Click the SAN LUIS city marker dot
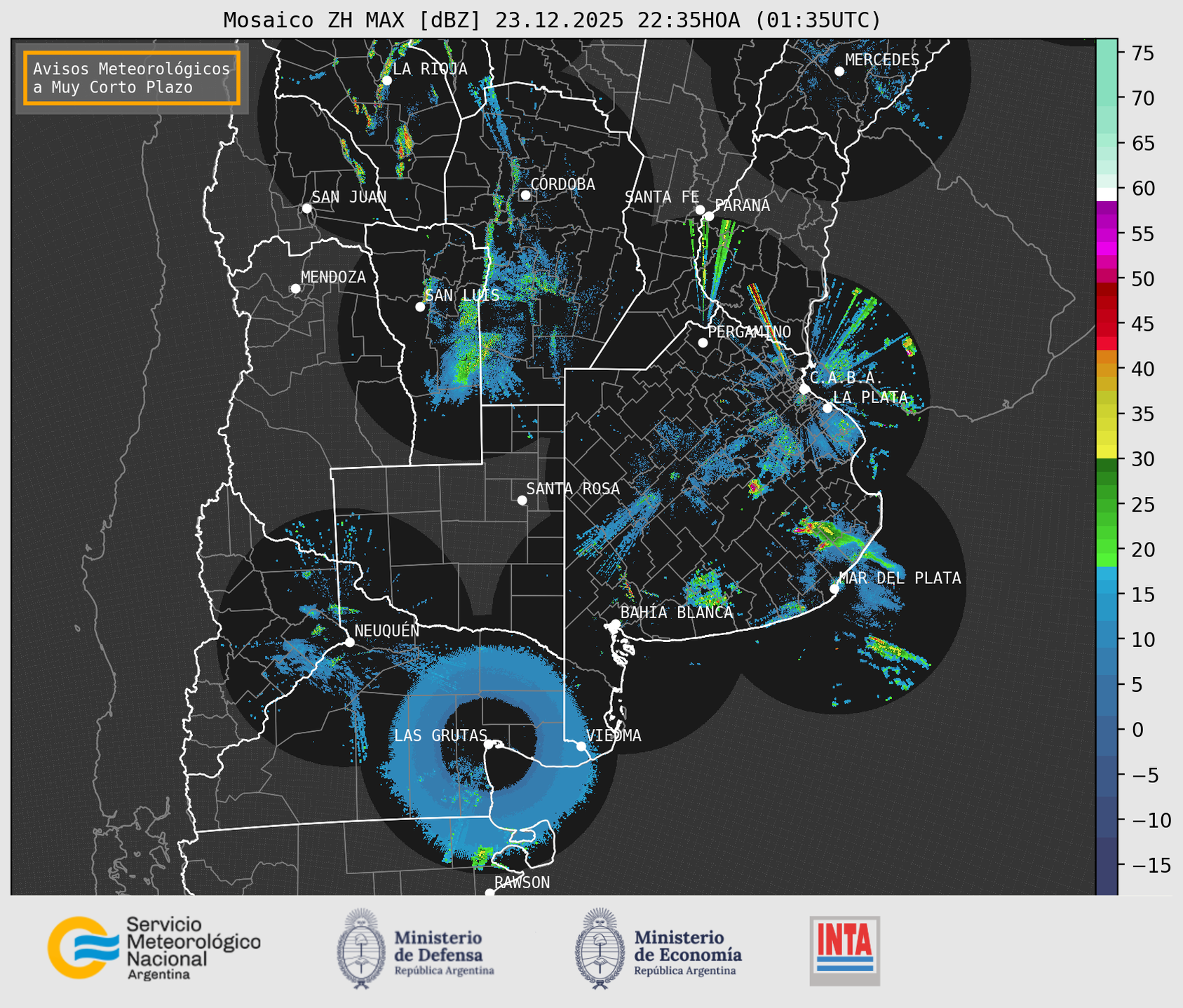Screen dimensions: 1183x1008 pyautogui.click(x=420, y=306)
